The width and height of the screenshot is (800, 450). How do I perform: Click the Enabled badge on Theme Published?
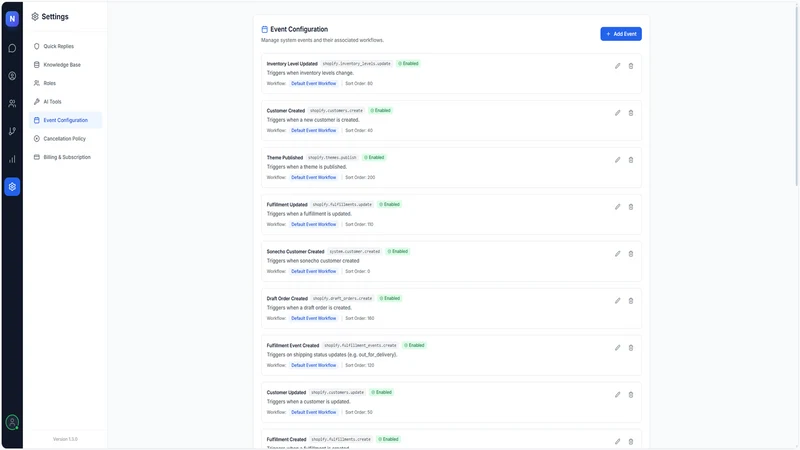pyautogui.click(x=374, y=157)
